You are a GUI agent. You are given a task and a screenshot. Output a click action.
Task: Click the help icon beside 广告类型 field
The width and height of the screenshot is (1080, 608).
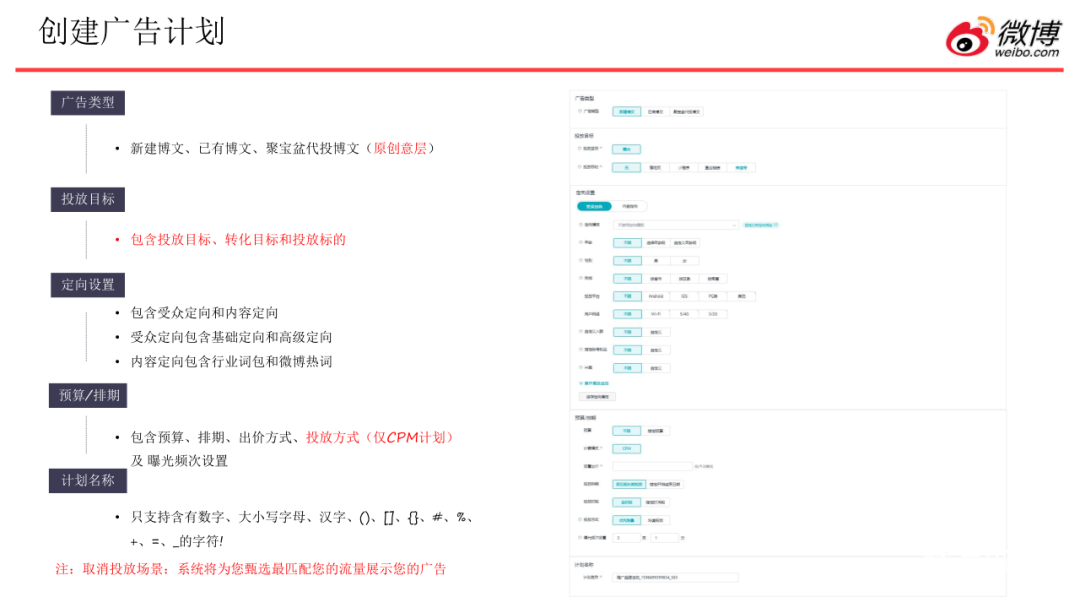(580, 112)
